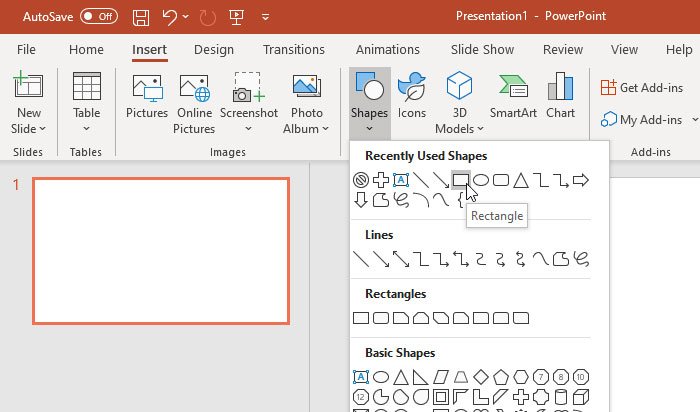Image resolution: width=700 pixels, height=412 pixels.
Task: Start slideshow from beginning icon
Action: [239, 17]
